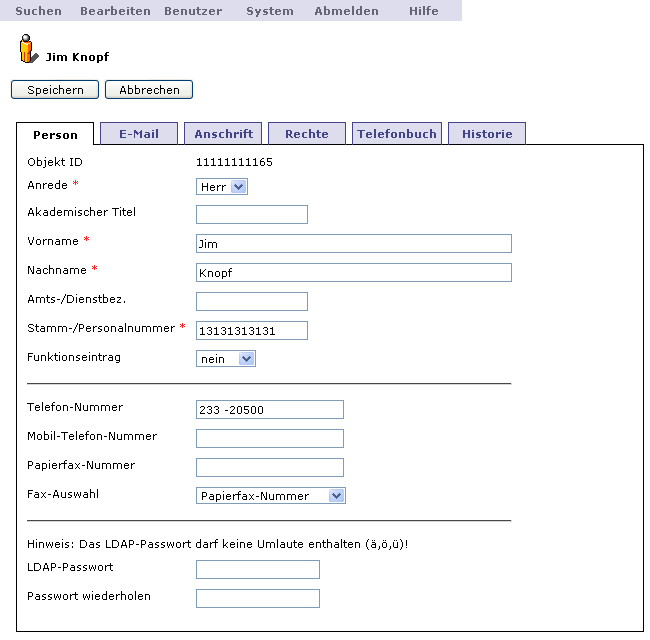Screen dimensions: 650x640
Task: Click the Stamm-/Personalnummer field
Action: point(252,330)
